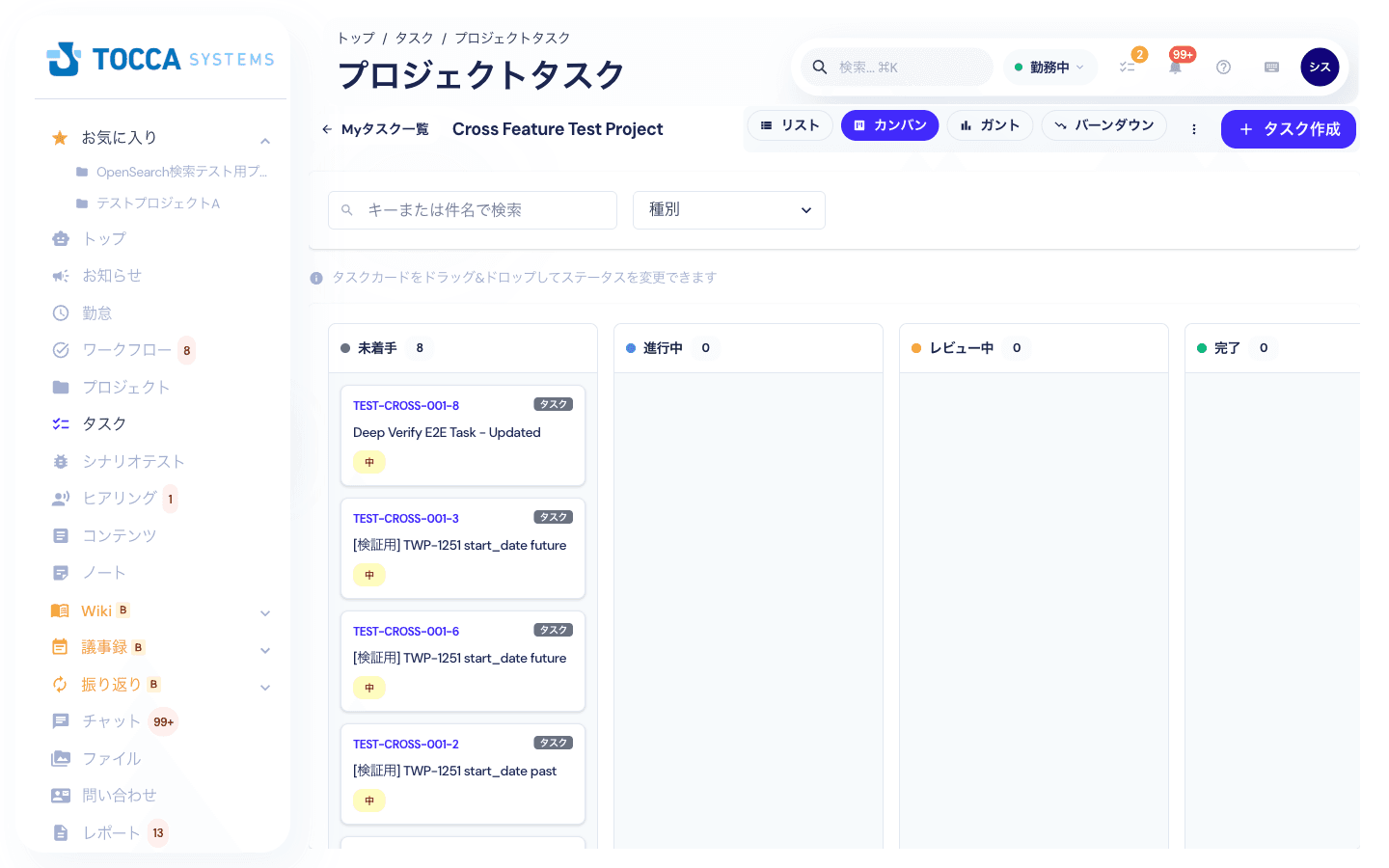Open お知らせ megaphone icon in sidebar

(x=61, y=276)
